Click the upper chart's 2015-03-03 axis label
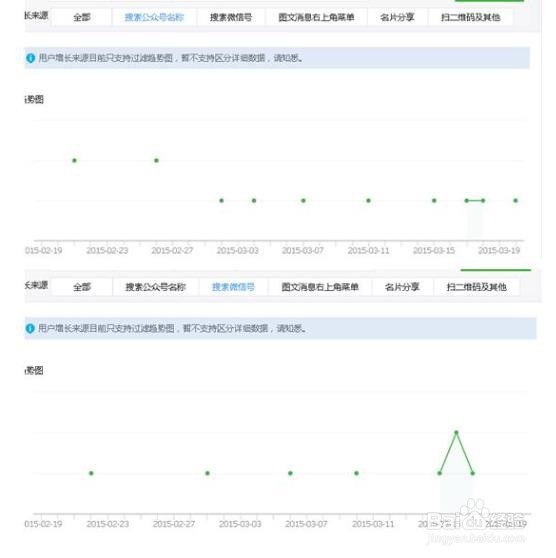Viewport: 556px width, 558px height. pos(238,251)
